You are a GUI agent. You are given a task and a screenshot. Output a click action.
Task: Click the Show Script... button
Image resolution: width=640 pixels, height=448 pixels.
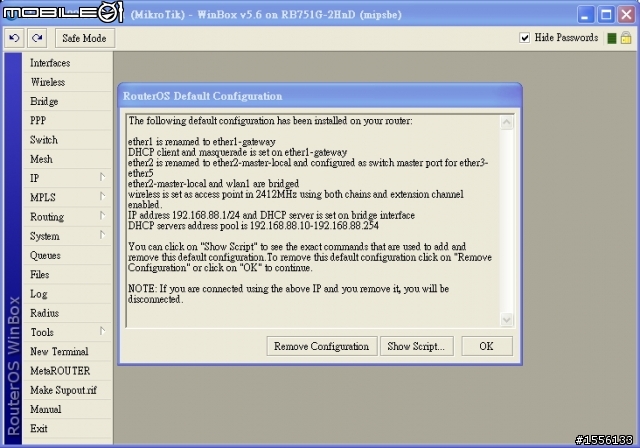pyautogui.click(x=416, y=346)
